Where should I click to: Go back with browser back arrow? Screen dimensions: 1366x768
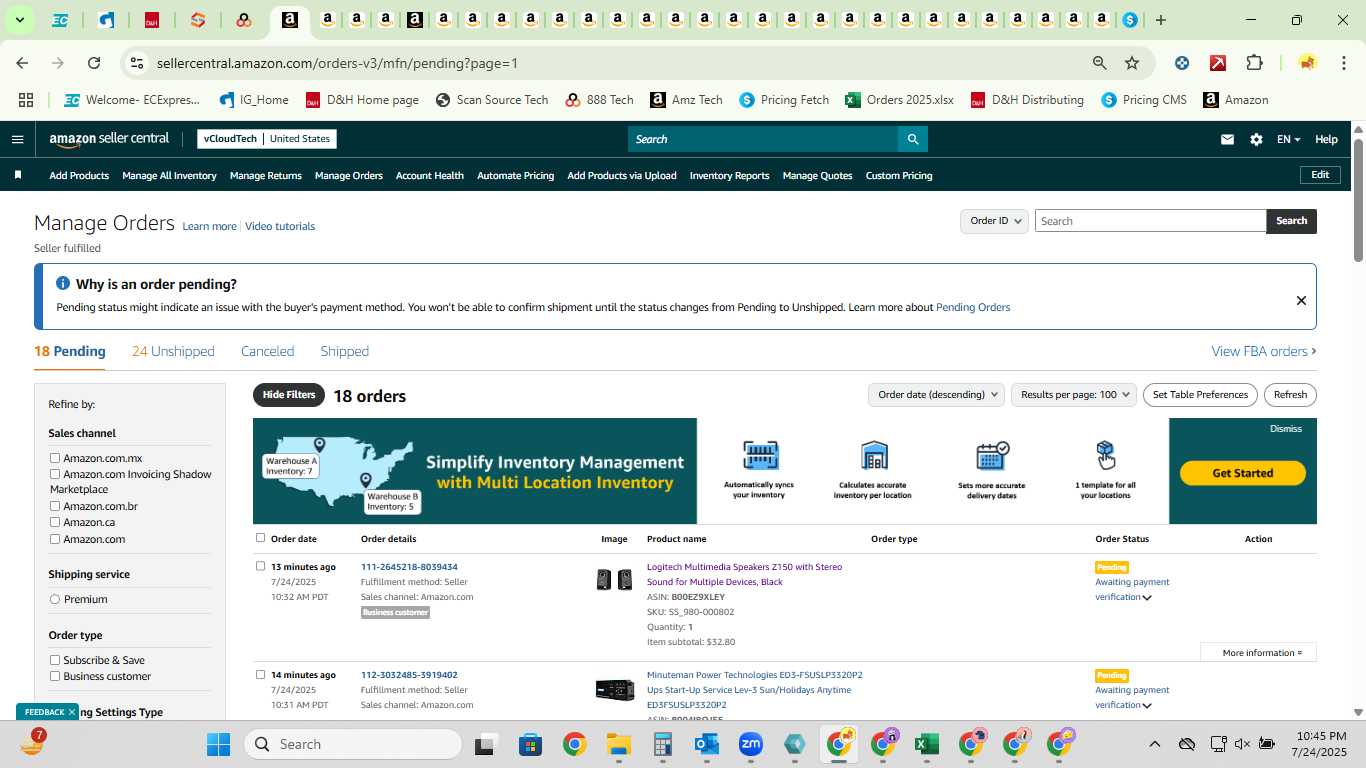pyautogui.click(x=22, y=63)
